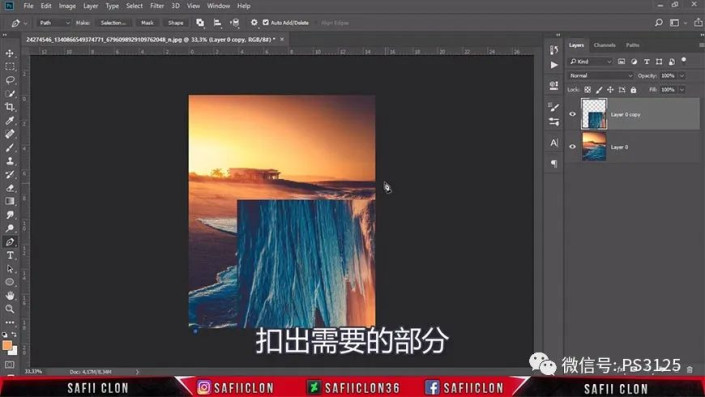This screenshot has width=705, height=397.
Task: Select the Clone Stamp tool
Action: tap(9, 161)
